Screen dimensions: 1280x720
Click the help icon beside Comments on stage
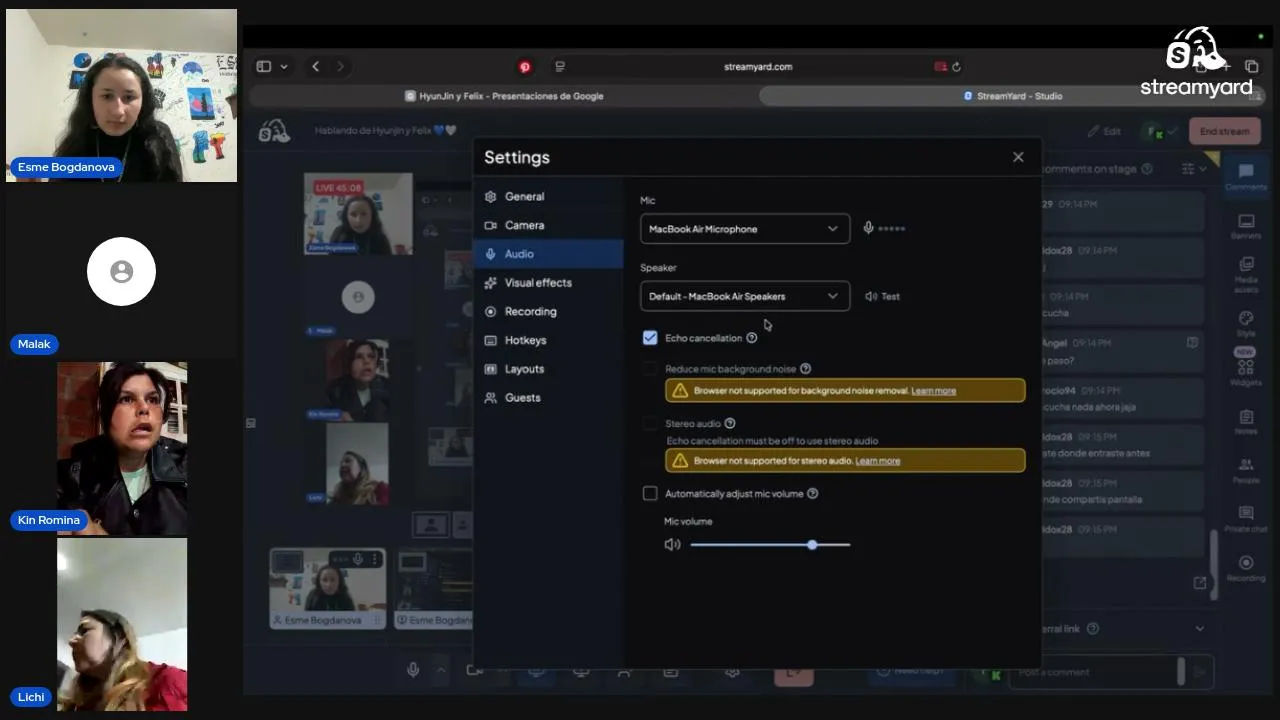click(x=1147, y=169)
